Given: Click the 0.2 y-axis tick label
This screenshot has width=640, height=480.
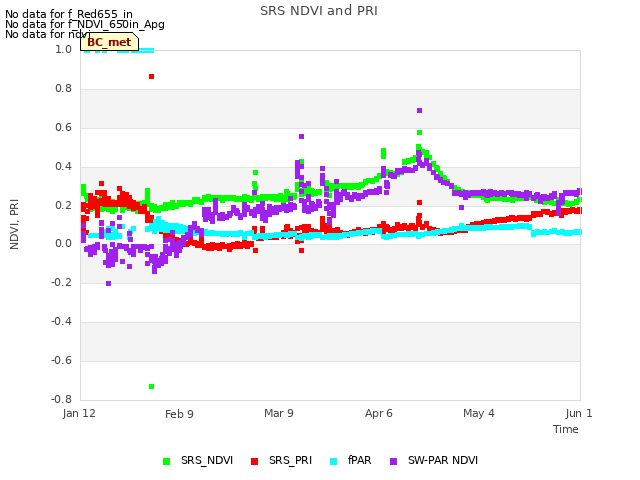Looking at the screenshot, I should (x=64, y=205).
